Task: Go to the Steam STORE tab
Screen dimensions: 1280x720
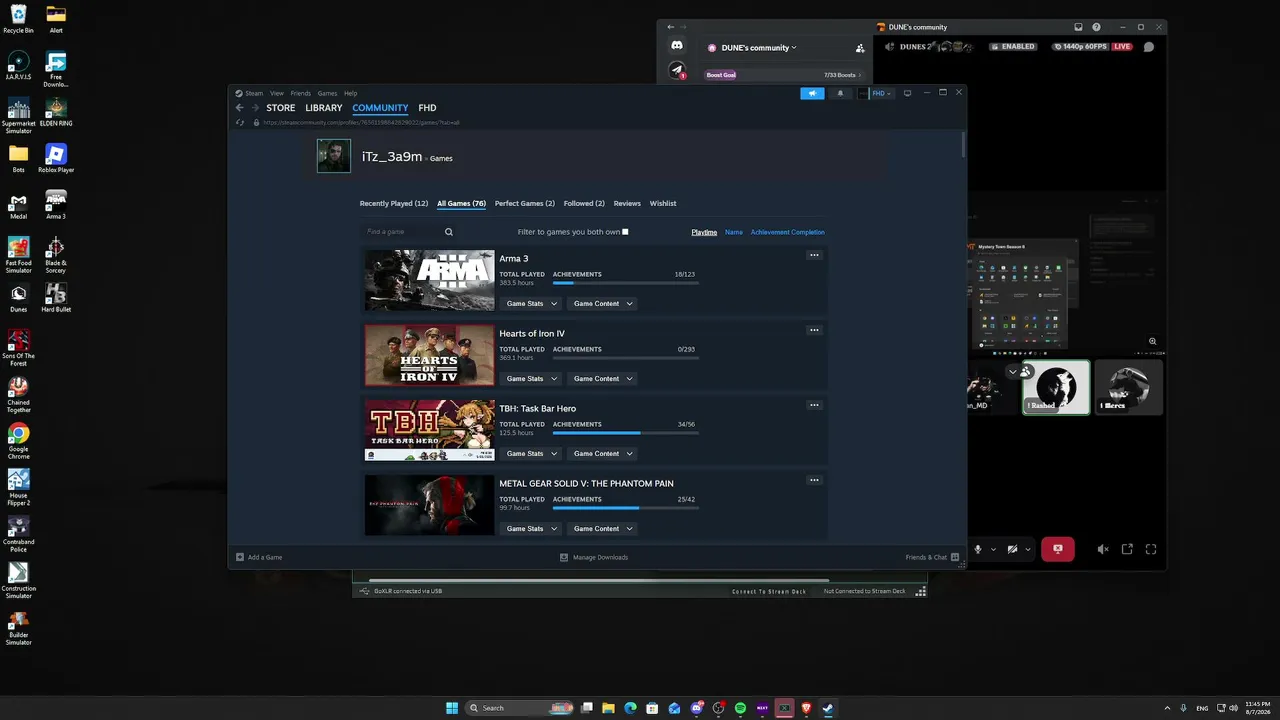Action: pos(281,108)
